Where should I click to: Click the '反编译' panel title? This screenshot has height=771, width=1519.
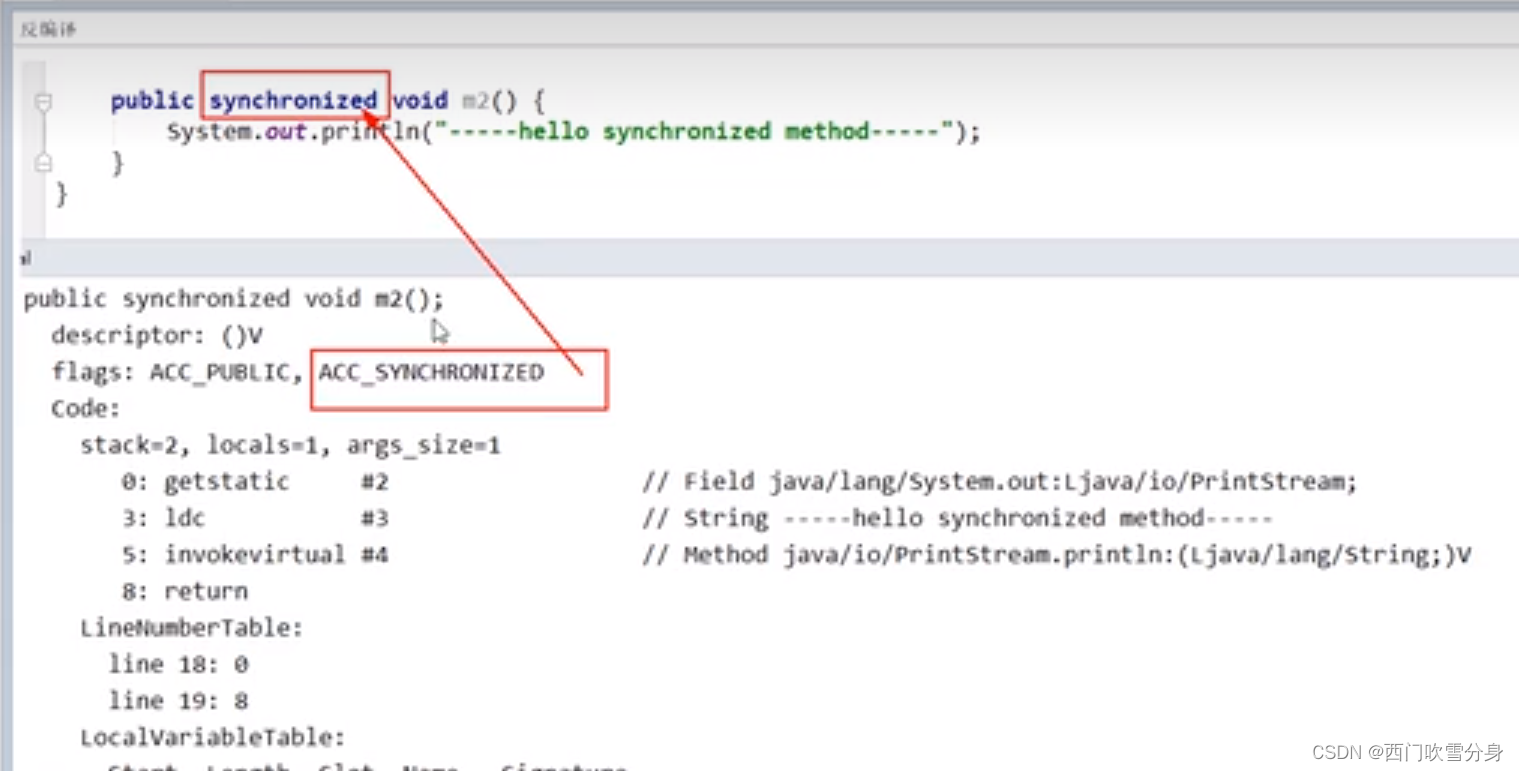[x=48, y=29]
